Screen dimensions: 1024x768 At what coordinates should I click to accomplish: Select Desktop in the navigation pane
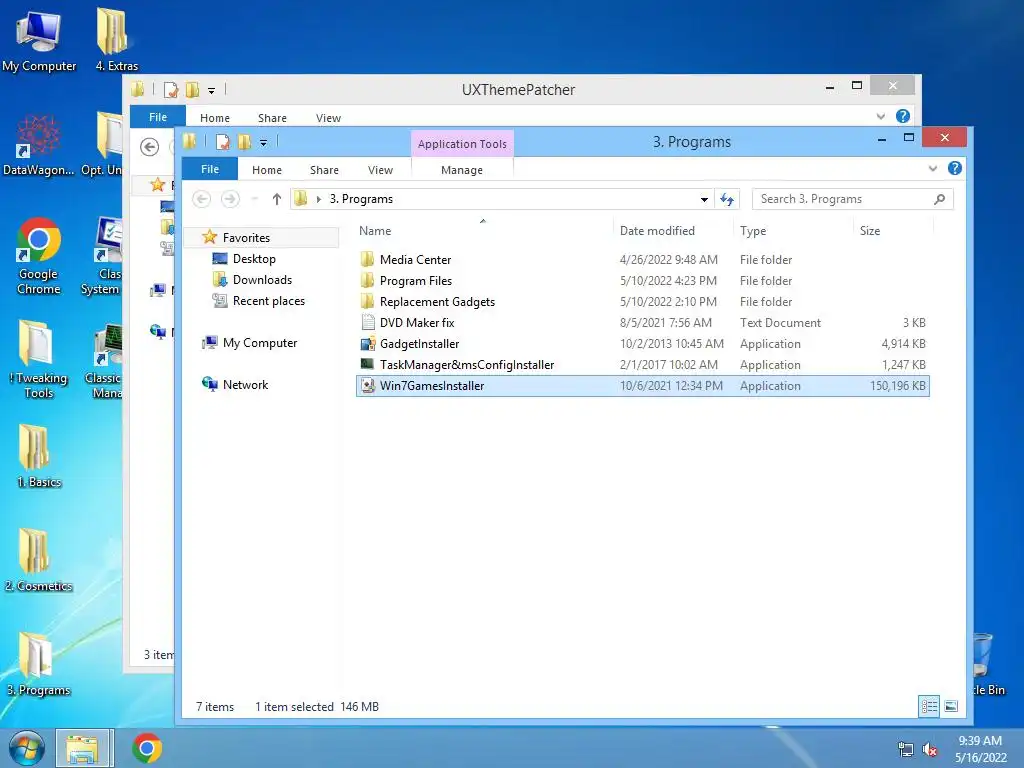(254, 259)
